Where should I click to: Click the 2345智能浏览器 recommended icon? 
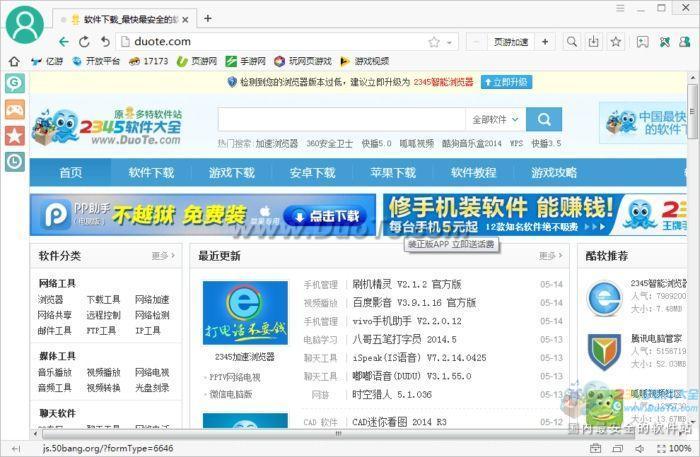point(604,299)
